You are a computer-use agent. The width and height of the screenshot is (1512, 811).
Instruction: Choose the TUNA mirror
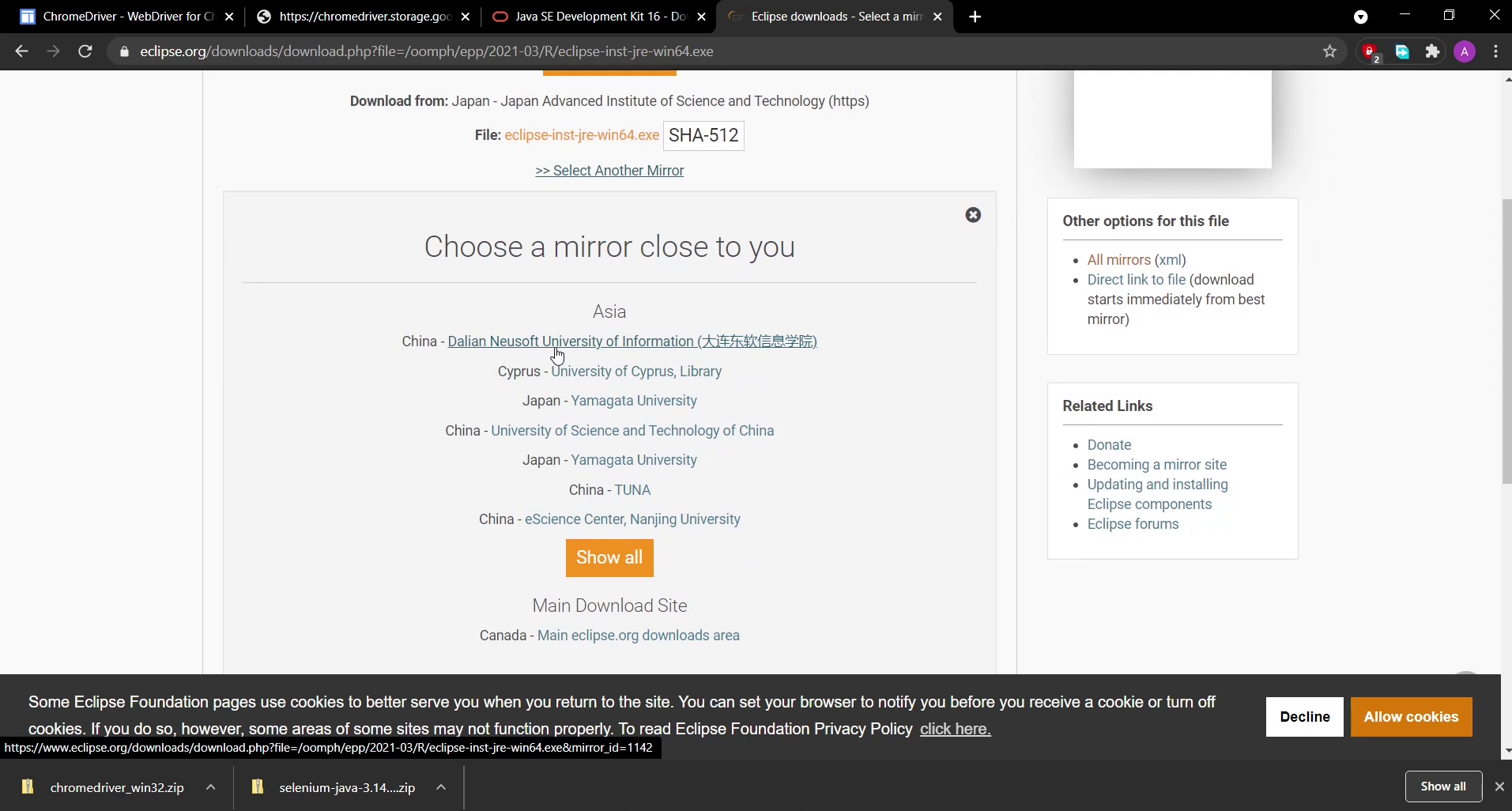[632, 490]
